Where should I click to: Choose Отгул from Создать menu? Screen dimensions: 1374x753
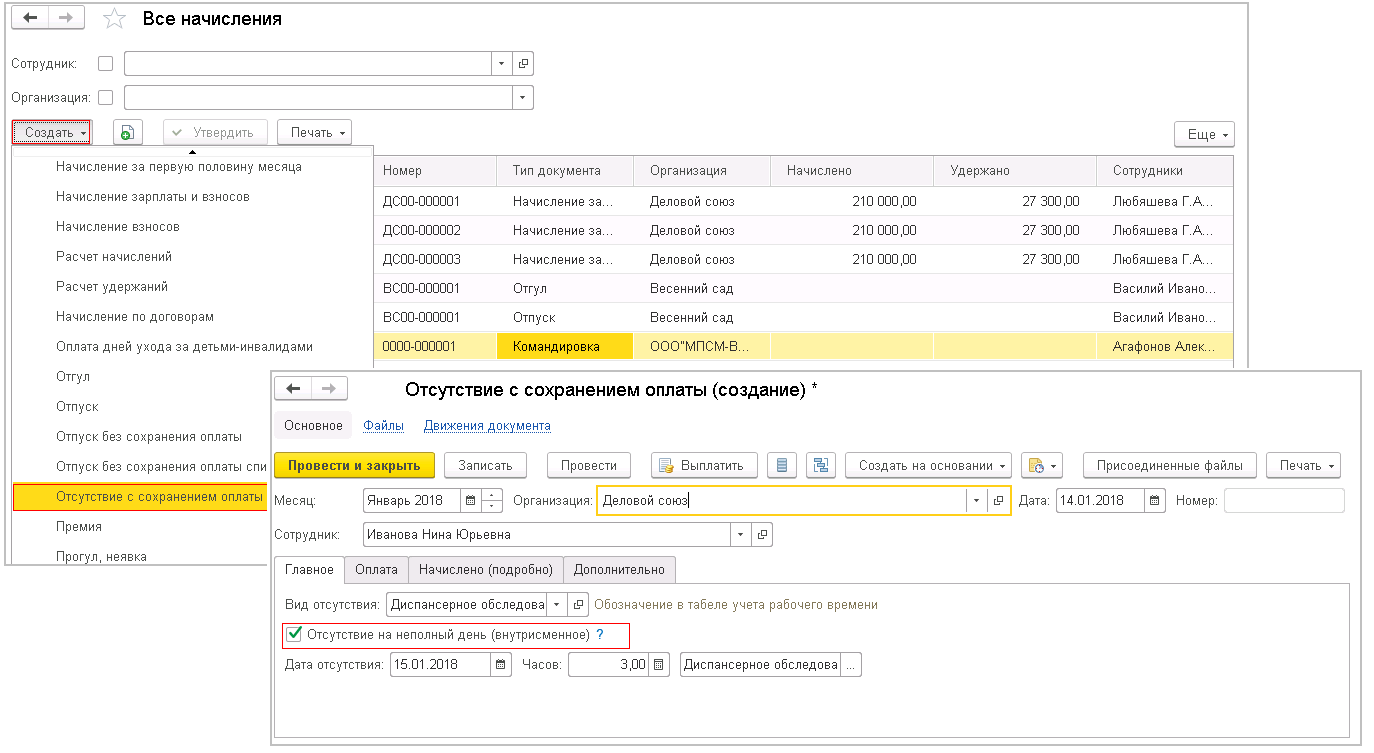[73, 376]
